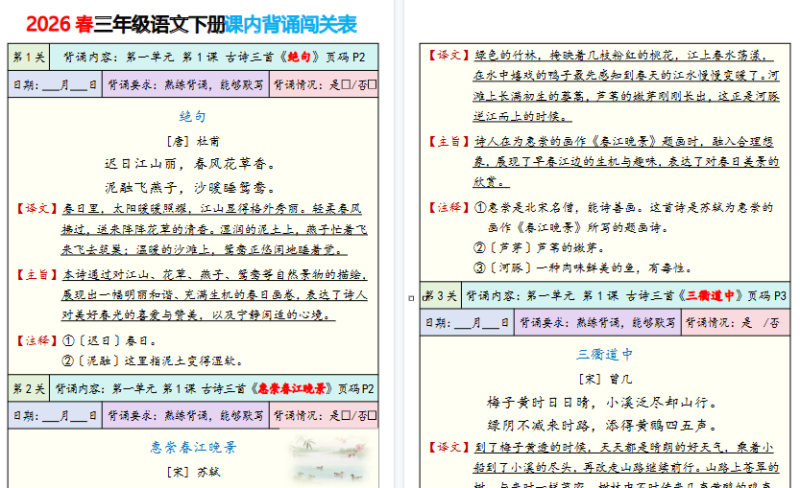Click 背诵要求 cell under 第2关

point(186,416)
